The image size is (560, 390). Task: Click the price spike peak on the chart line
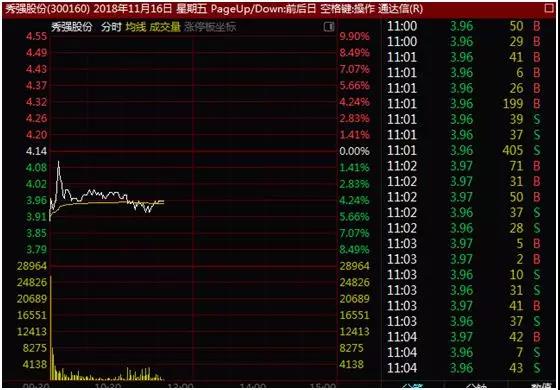pyautogui.click(x=59, y=162)
